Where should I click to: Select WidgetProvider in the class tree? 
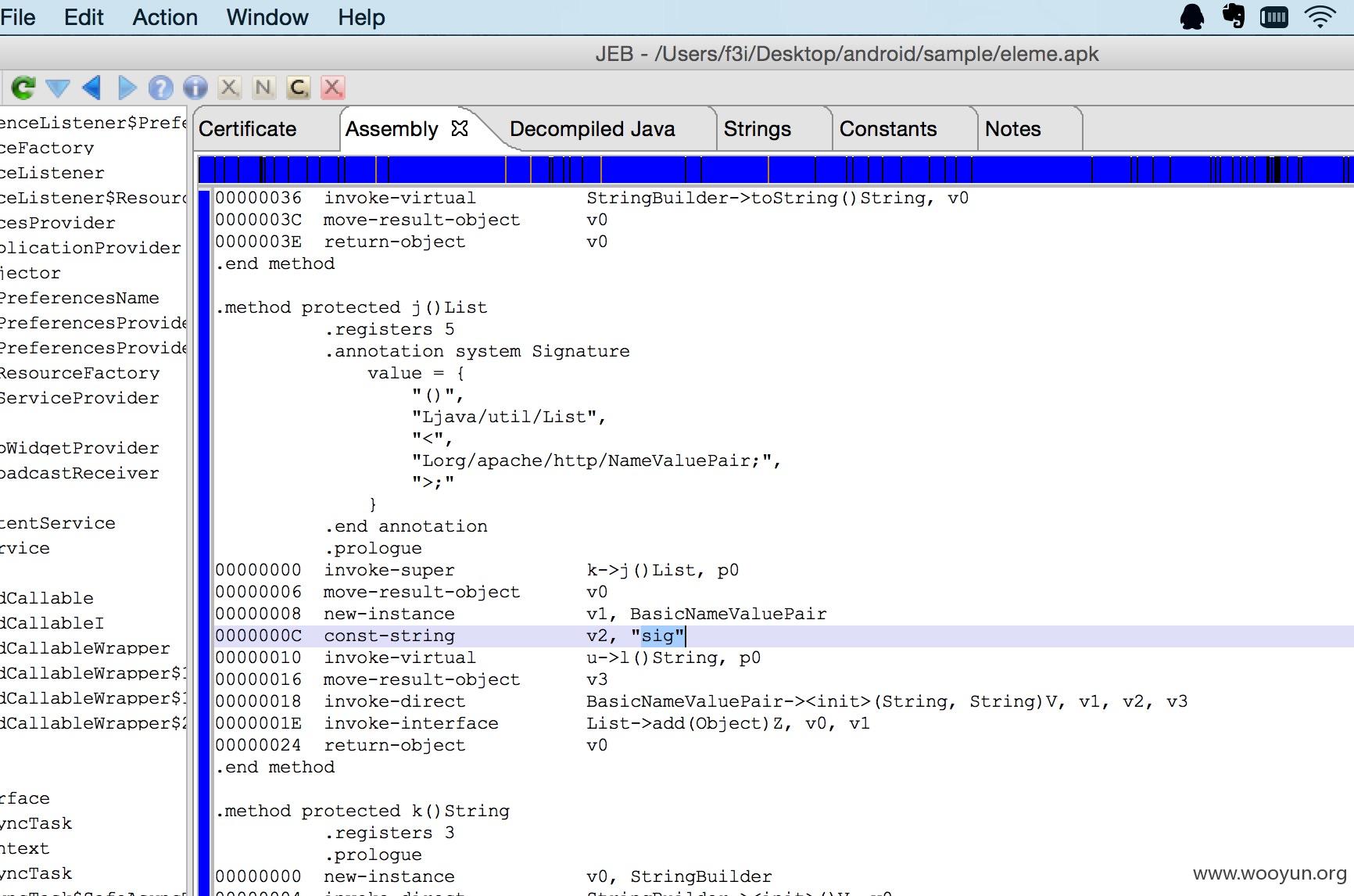pyautogui.click(x=80, y=448)
